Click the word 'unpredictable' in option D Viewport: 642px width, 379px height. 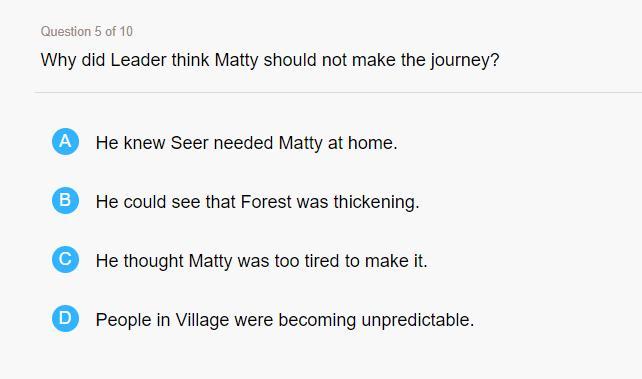pos(415,320)
